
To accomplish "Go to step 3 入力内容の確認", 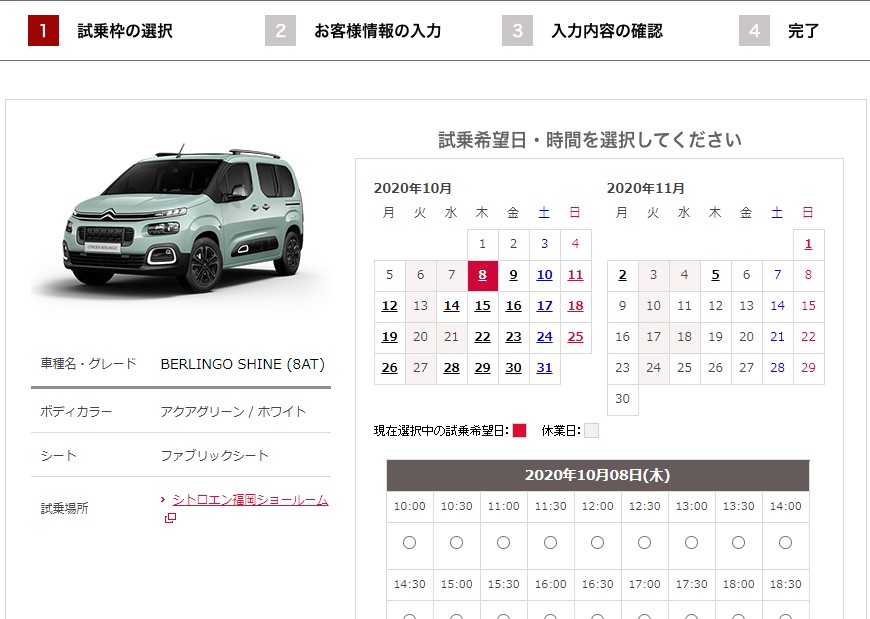I will click(583, 31).
